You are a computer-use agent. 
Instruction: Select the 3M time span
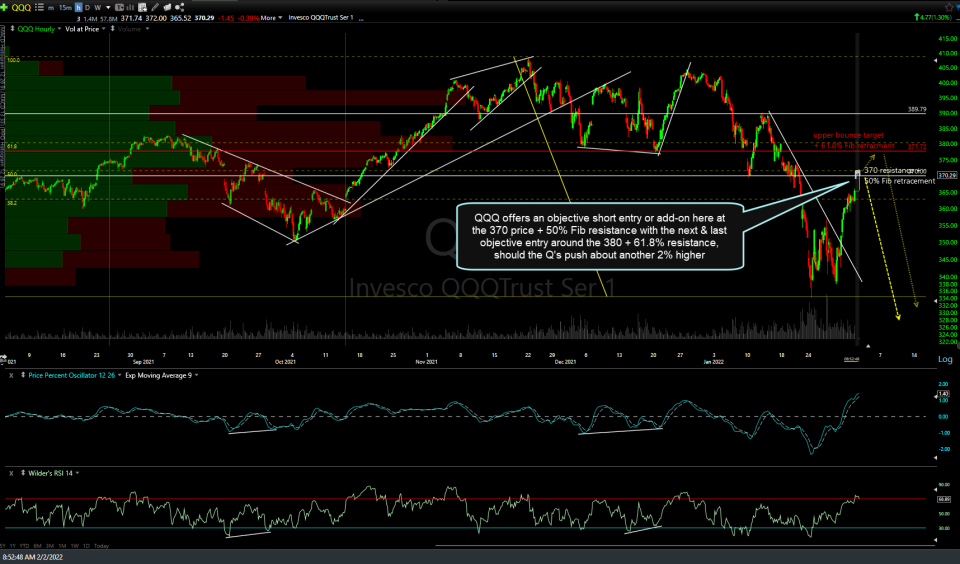[x=50, y=546]
